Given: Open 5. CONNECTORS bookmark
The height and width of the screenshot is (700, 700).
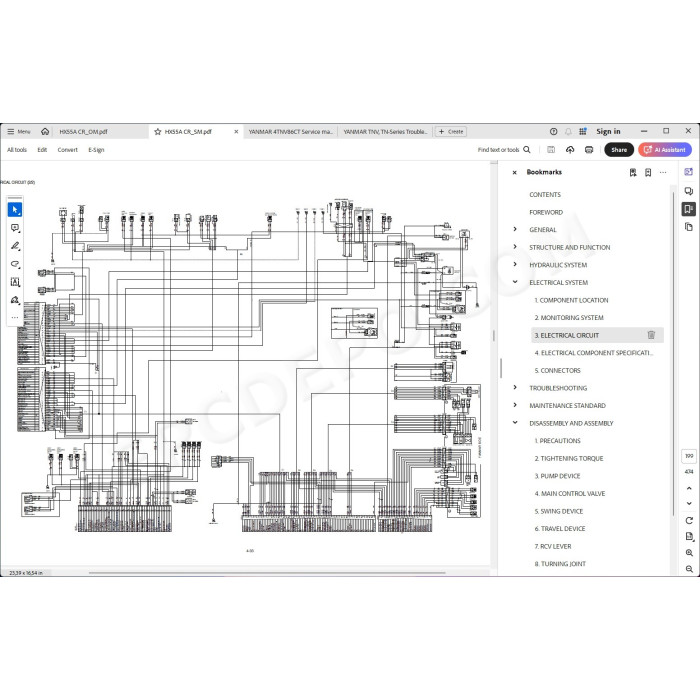Looking at the screenshot, I should pyautogui.click(x=557, y=371).
